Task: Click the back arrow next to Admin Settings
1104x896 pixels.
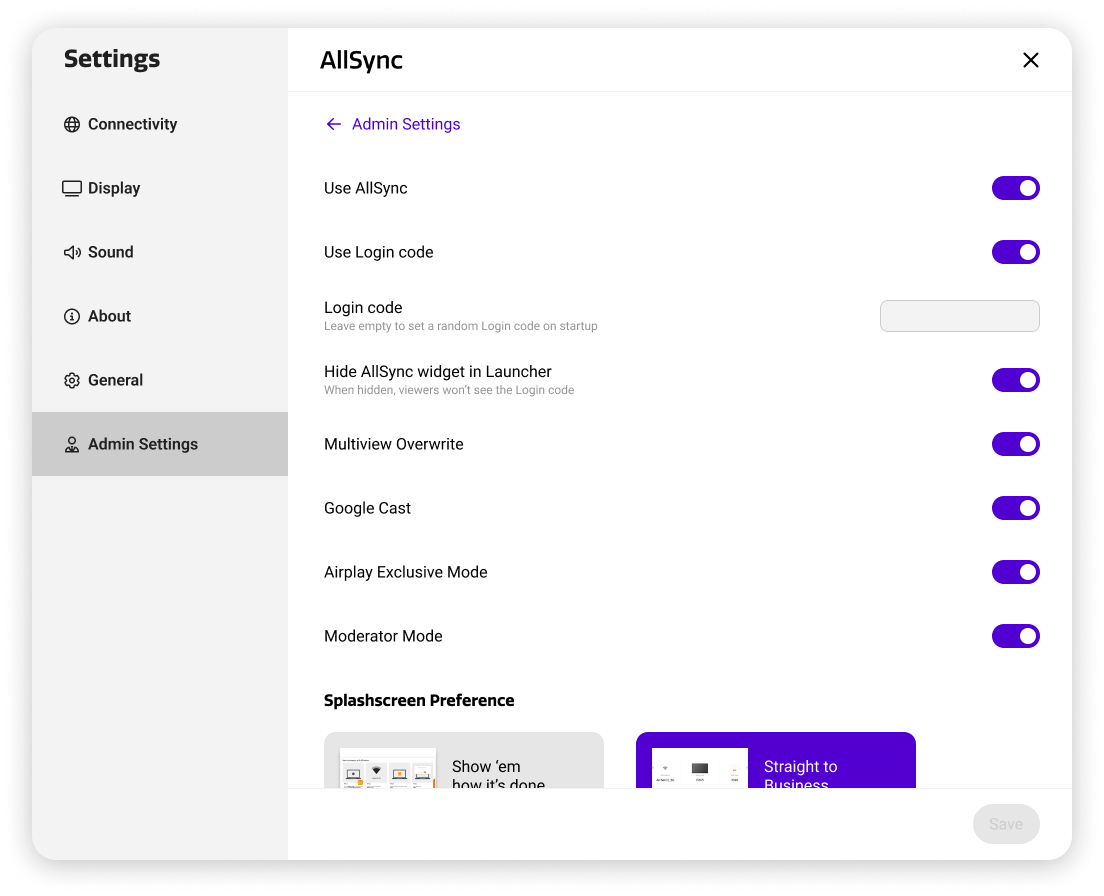Action: (333, 124)
